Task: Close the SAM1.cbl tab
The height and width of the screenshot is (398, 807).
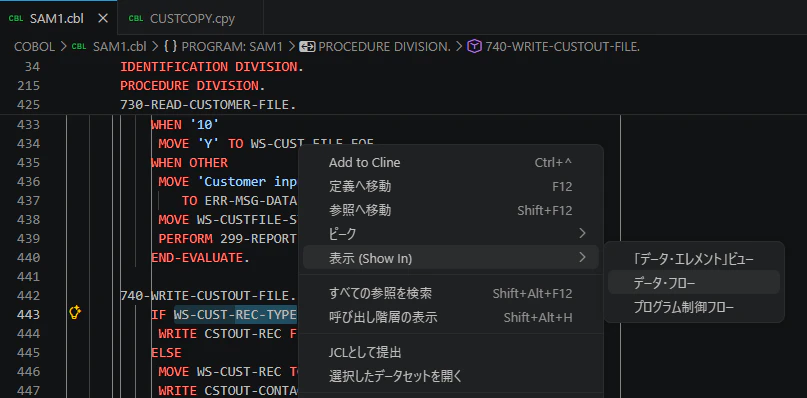Action: (x=103, y=19)
